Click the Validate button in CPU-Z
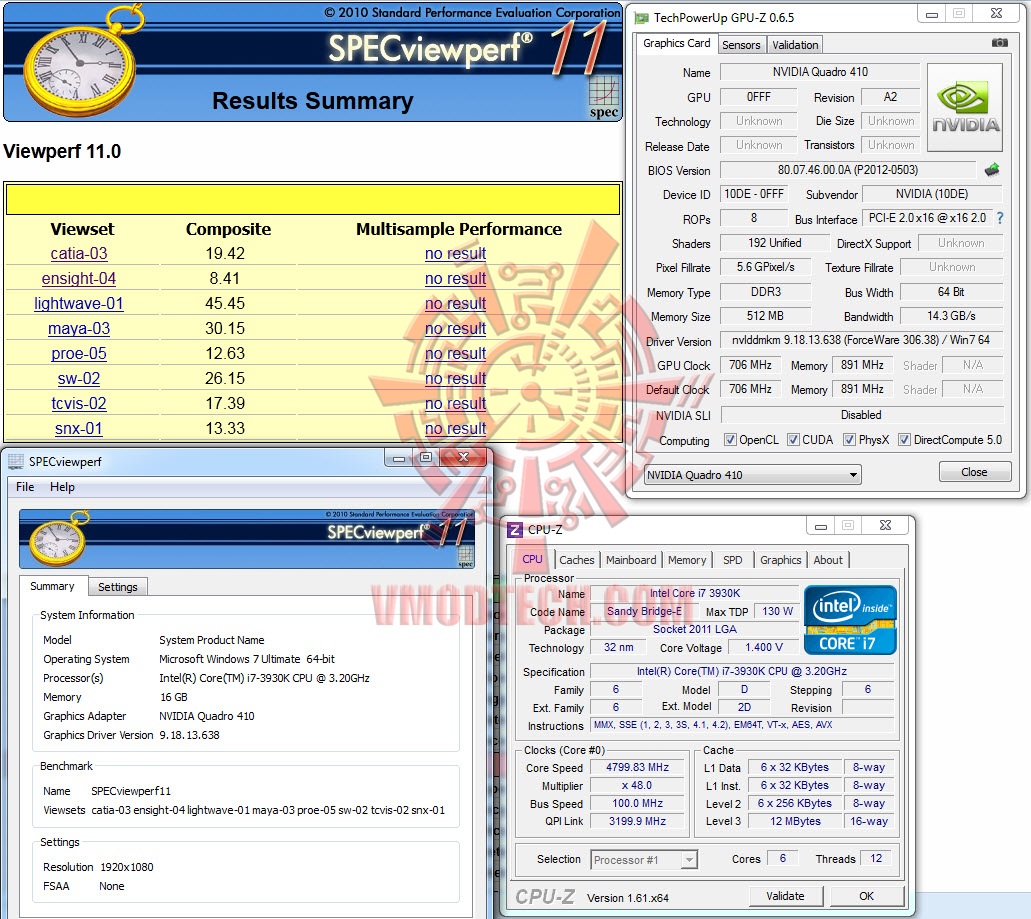 click(x=785, y=896)
